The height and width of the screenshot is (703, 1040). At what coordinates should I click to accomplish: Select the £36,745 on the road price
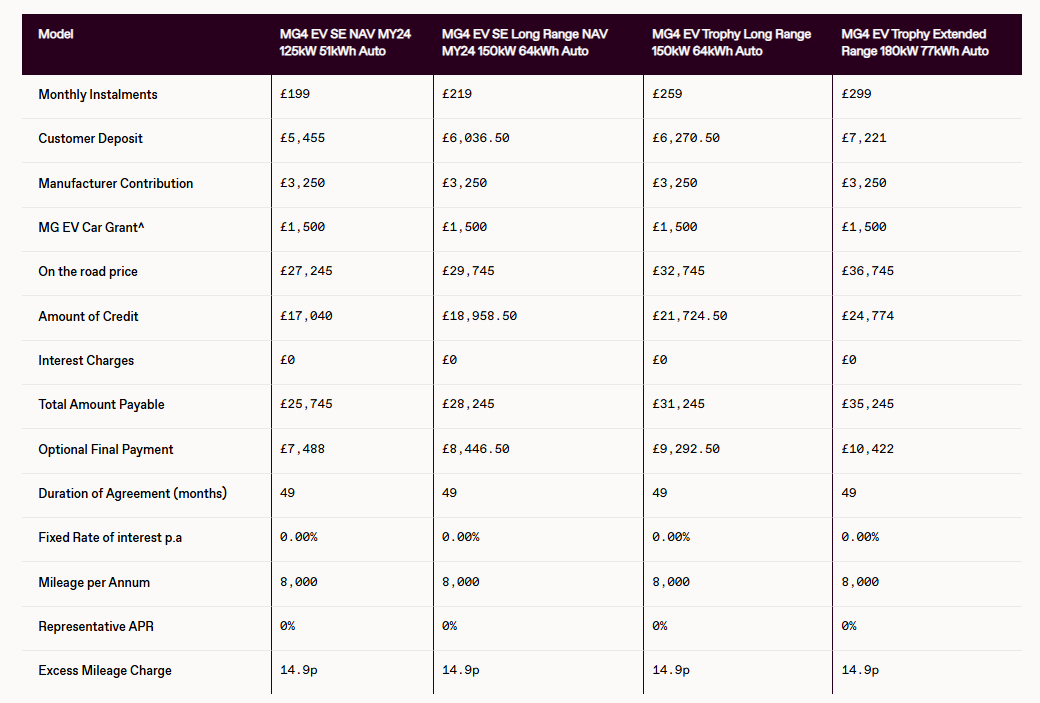(867, 272)
